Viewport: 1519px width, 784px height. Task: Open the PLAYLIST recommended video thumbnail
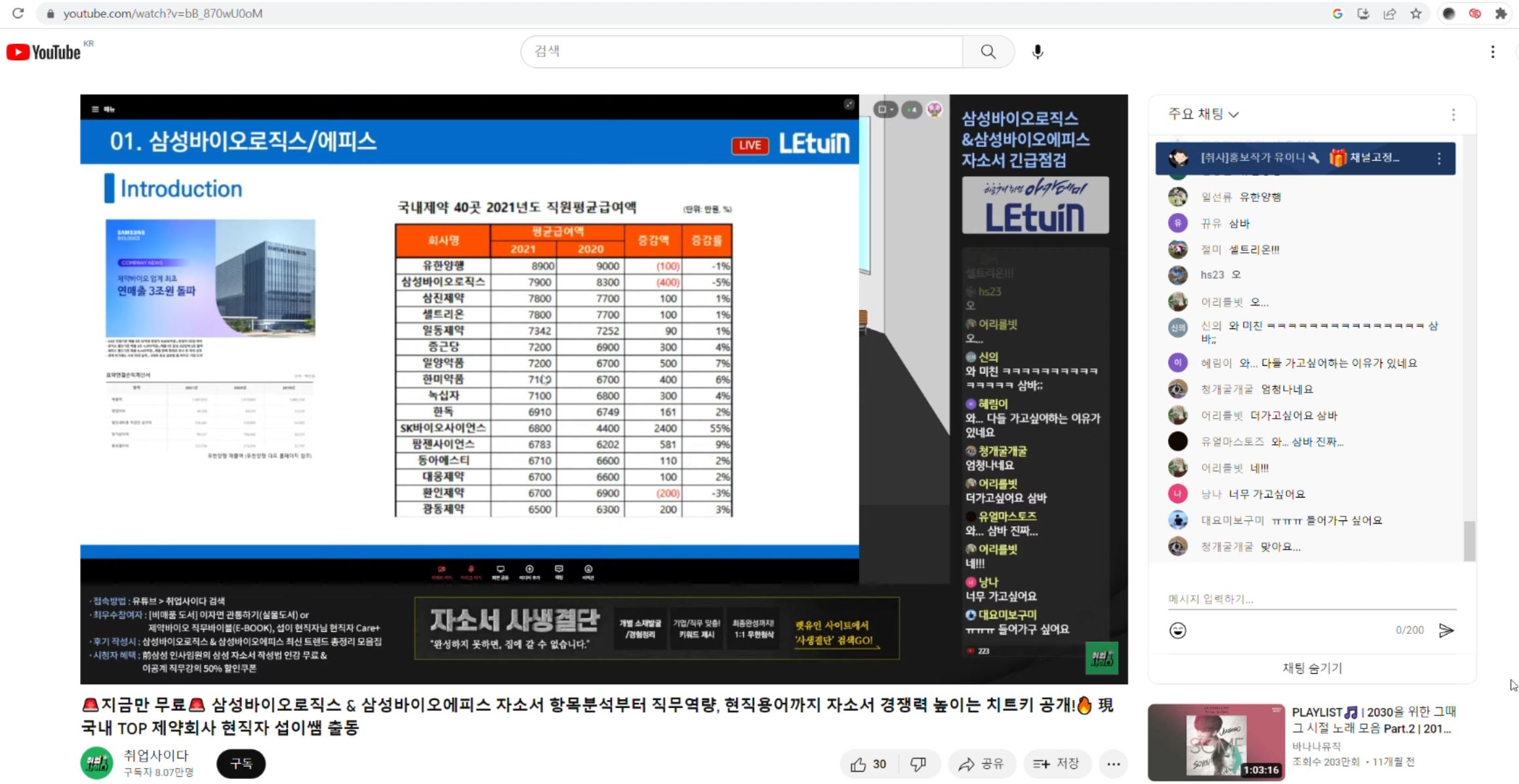tap(1216, 742)
